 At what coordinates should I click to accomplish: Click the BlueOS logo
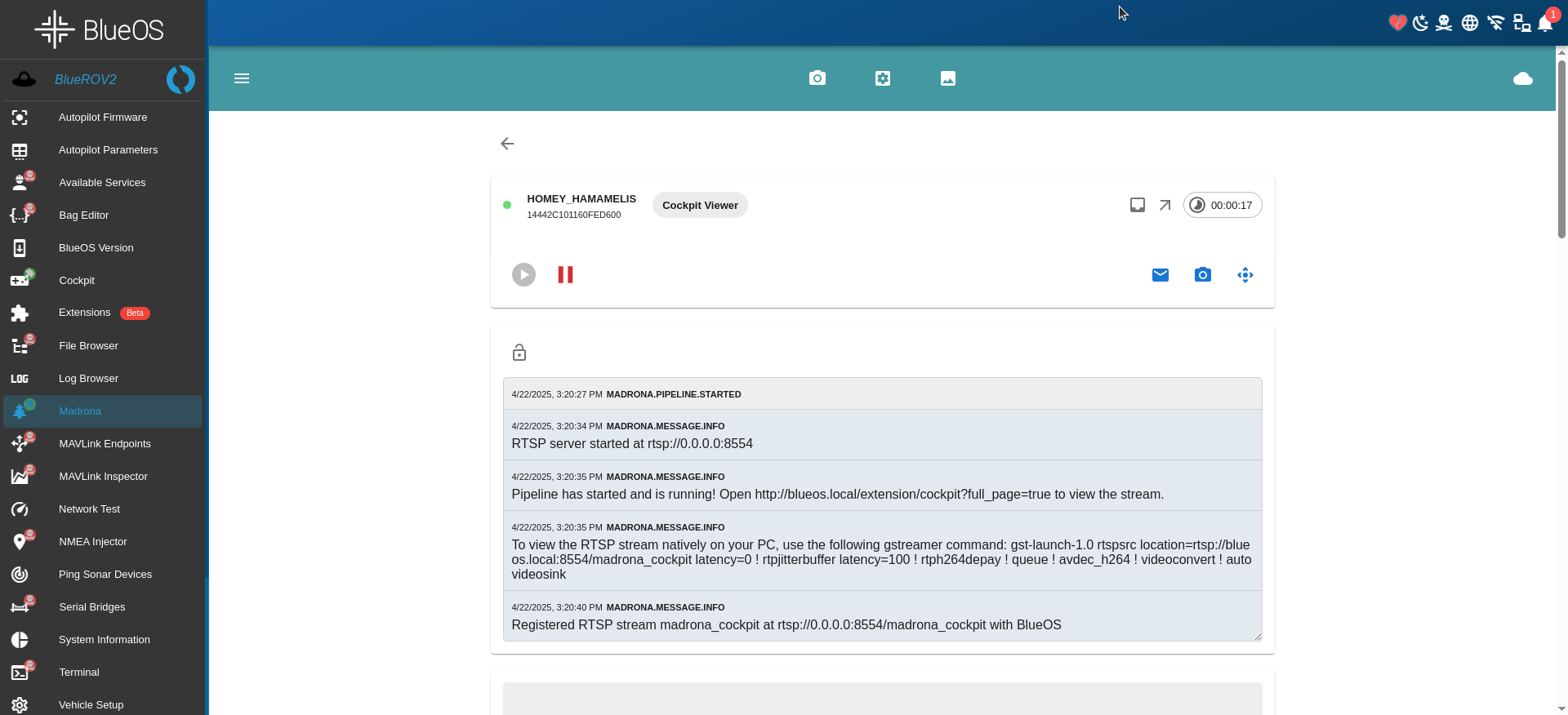point(99,29)
